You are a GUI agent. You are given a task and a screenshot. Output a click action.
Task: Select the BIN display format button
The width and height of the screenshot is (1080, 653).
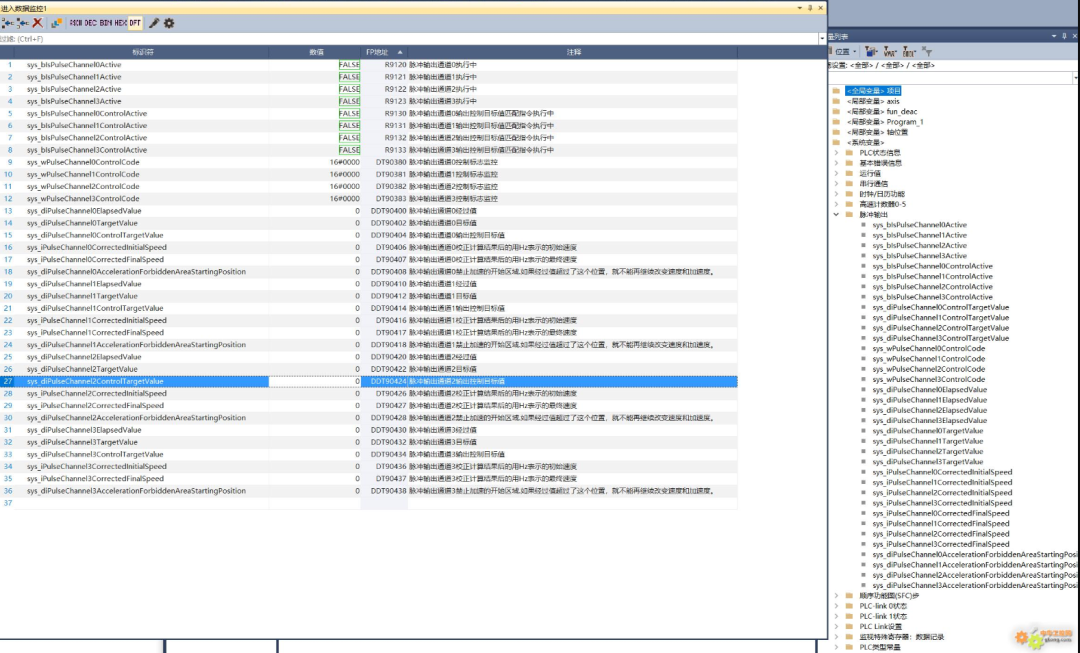coord(105,23)
